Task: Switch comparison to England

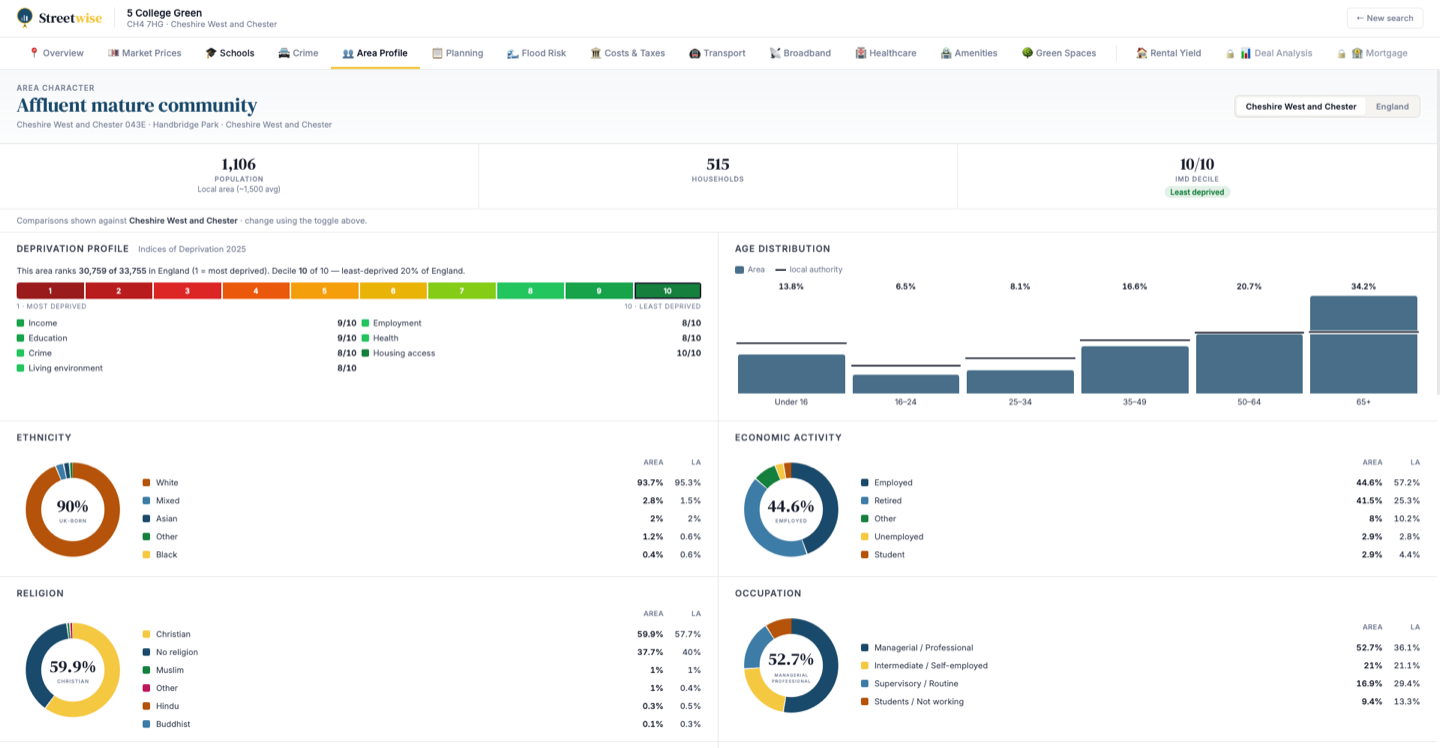Action: (x=1392, y=106)
